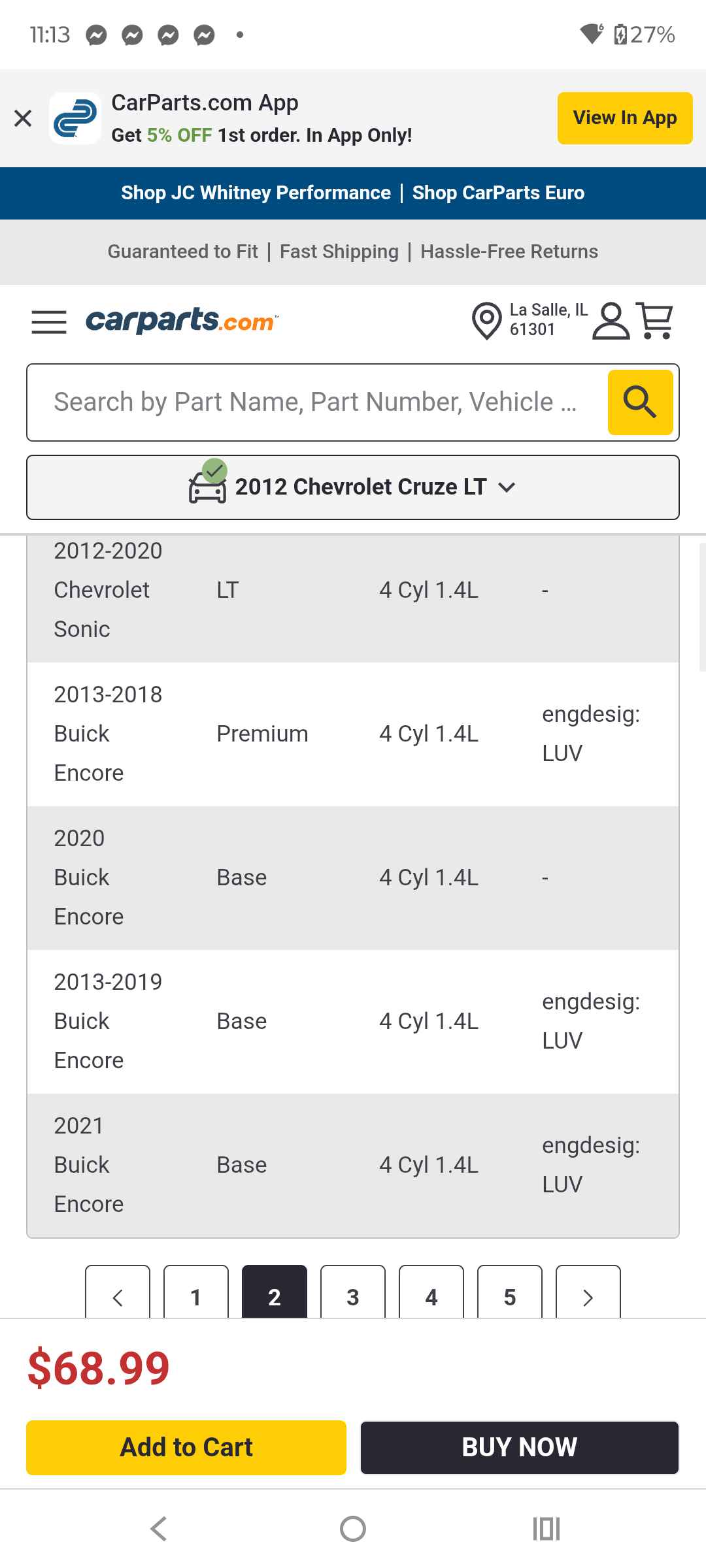Open Shop JC Whitney Performance link
The height and width of the screenshot is (1568, 706).
(x=256, y=193)
